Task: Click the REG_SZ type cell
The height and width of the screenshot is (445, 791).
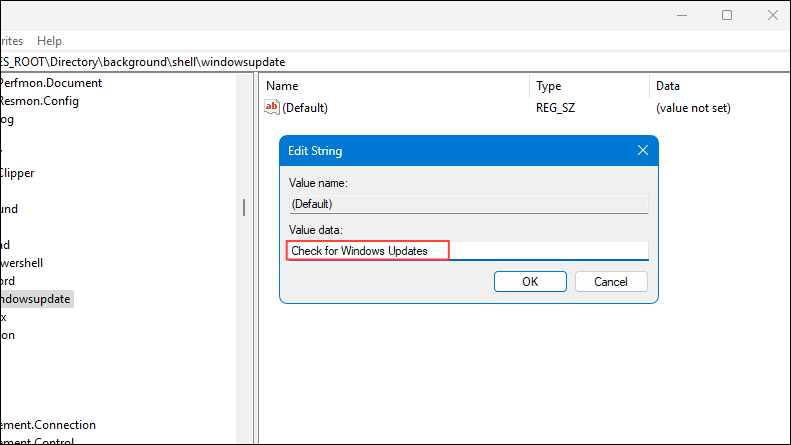Action: (x=555, y=108)
